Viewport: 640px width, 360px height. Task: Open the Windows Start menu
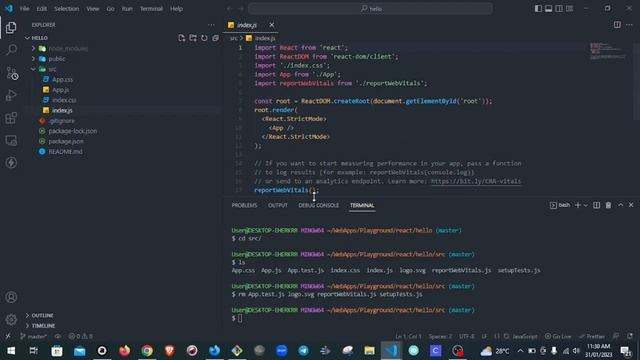tap(11, 351)
